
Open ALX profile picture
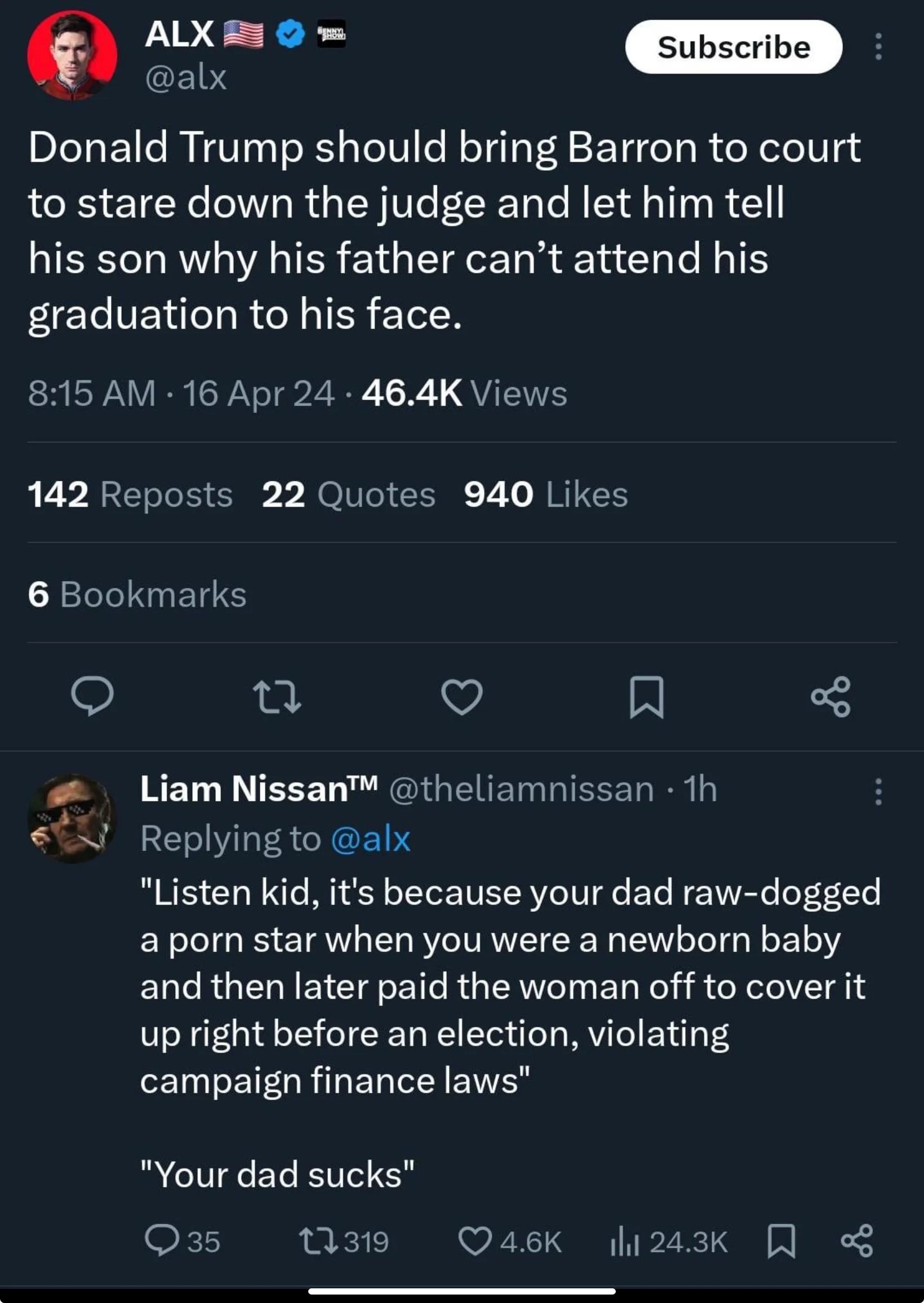72,56
